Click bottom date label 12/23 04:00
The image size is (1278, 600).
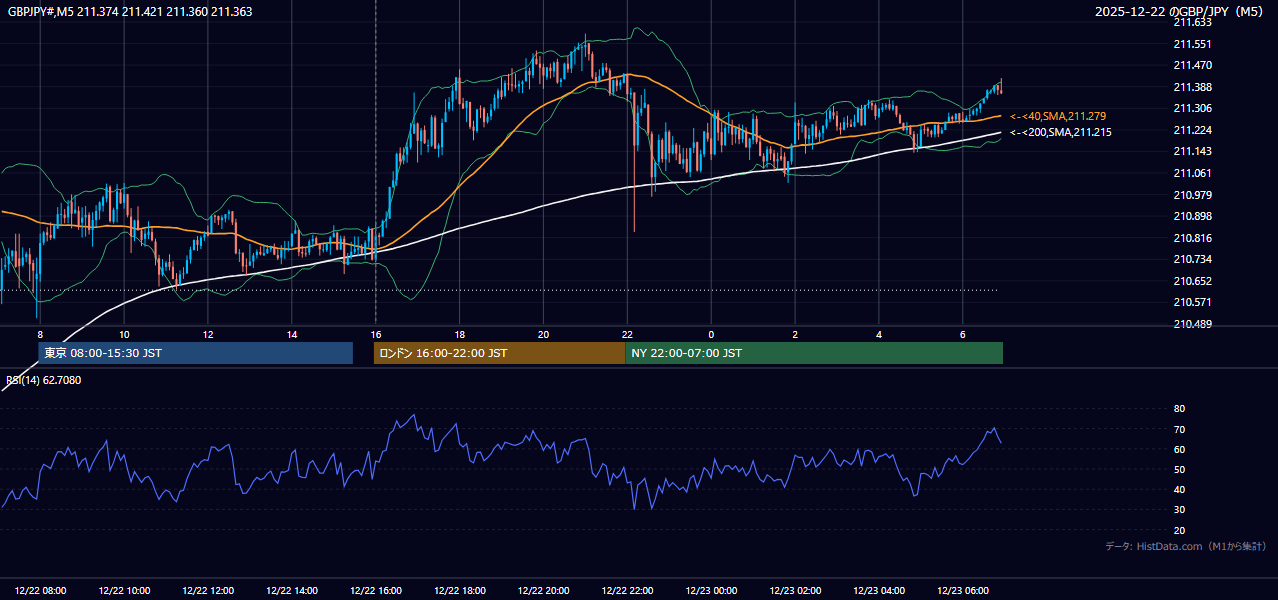click(880, 591)
